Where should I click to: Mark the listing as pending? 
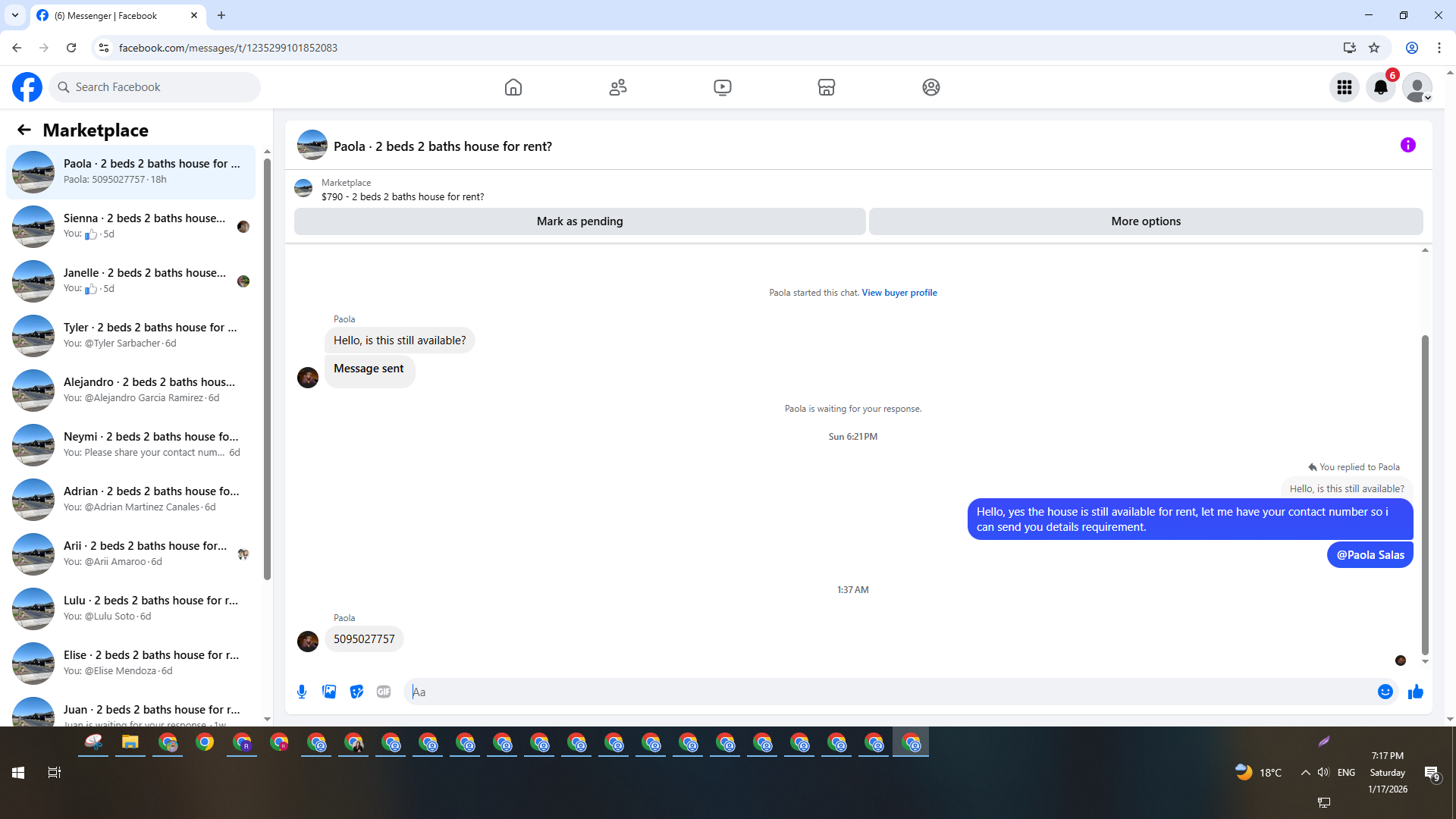click(x=579, y=221)
